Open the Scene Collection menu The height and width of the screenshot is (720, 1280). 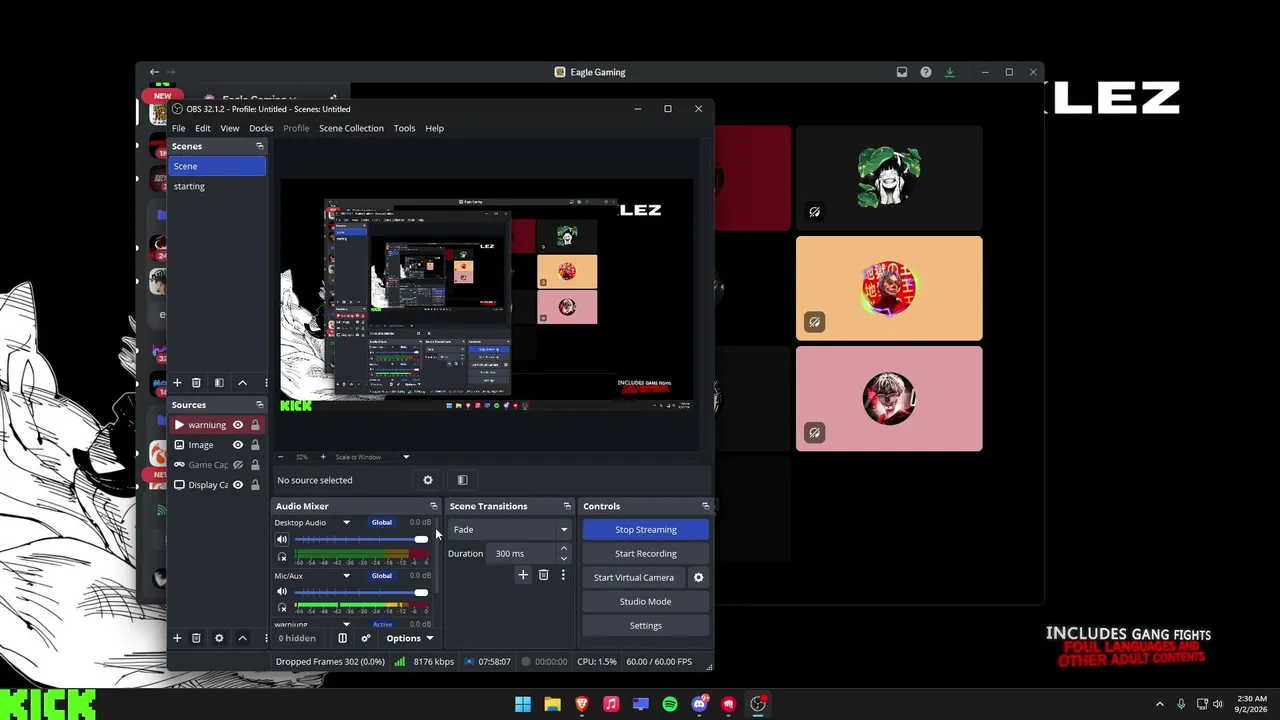click(x=351, y=128)
